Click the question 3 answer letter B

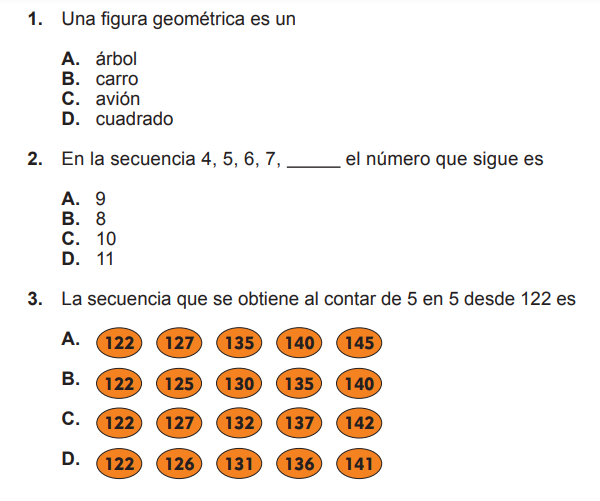(x=71, y=379)
